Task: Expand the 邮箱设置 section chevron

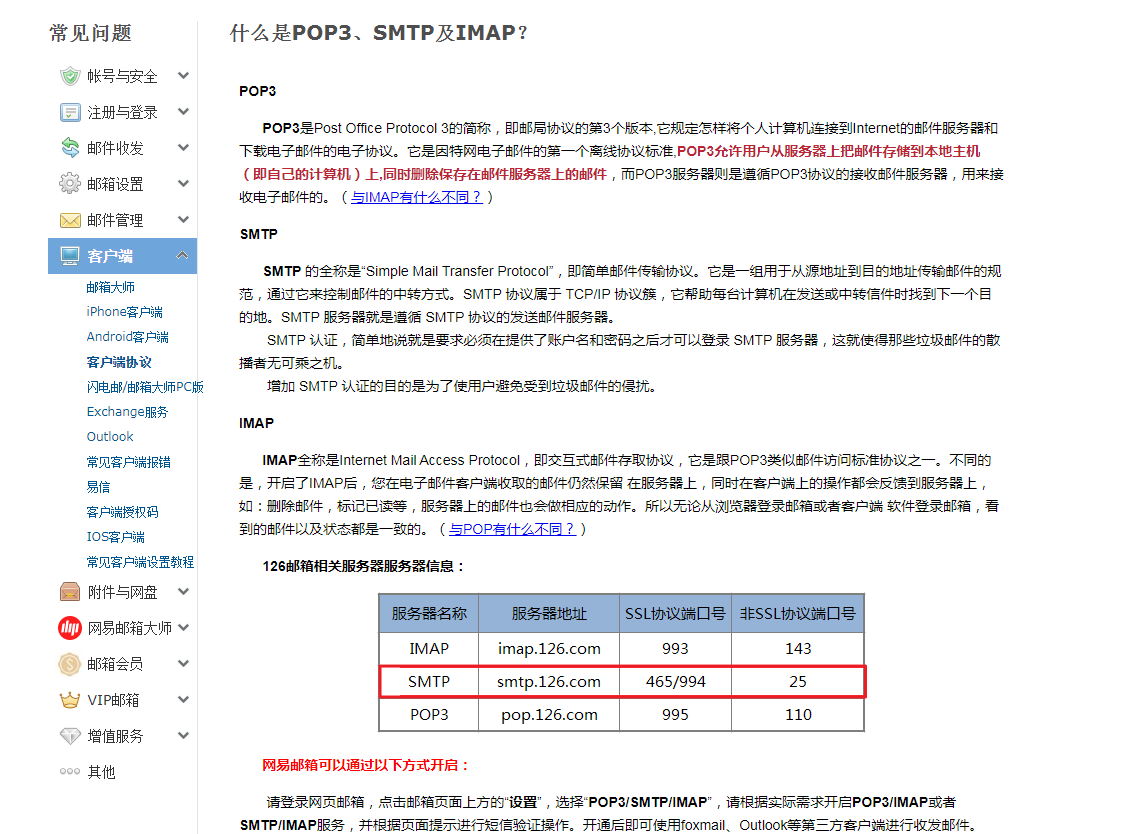Action: [184, 183]
